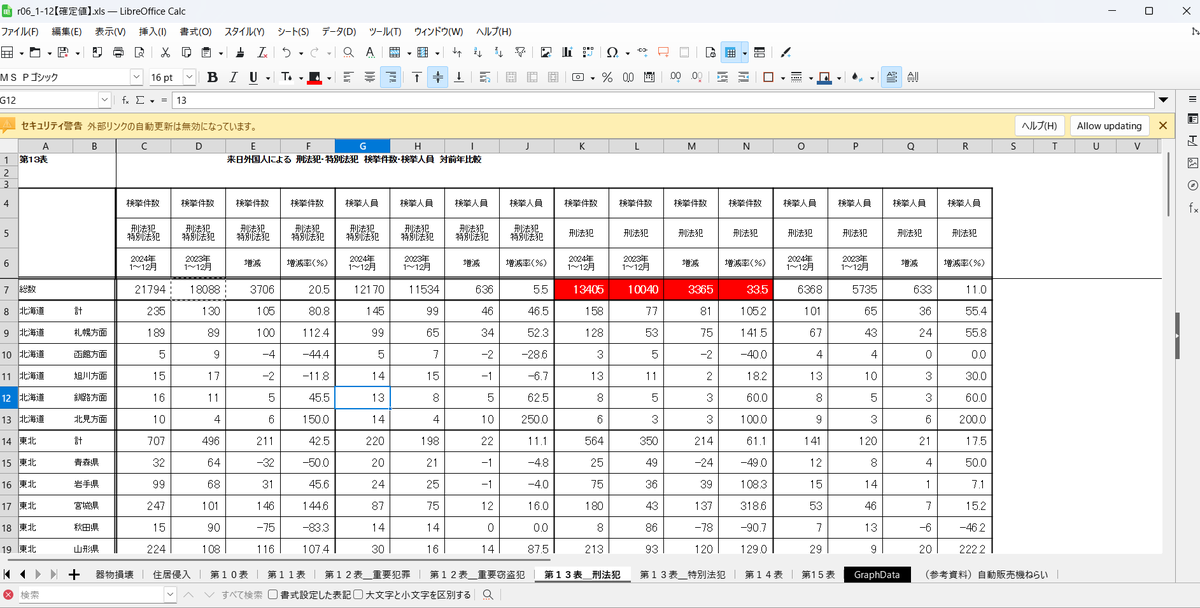The height and width of the screenshot is (608, 1200).
Task: Open the 書式(O) menu
Action: [x=195, y=31]
